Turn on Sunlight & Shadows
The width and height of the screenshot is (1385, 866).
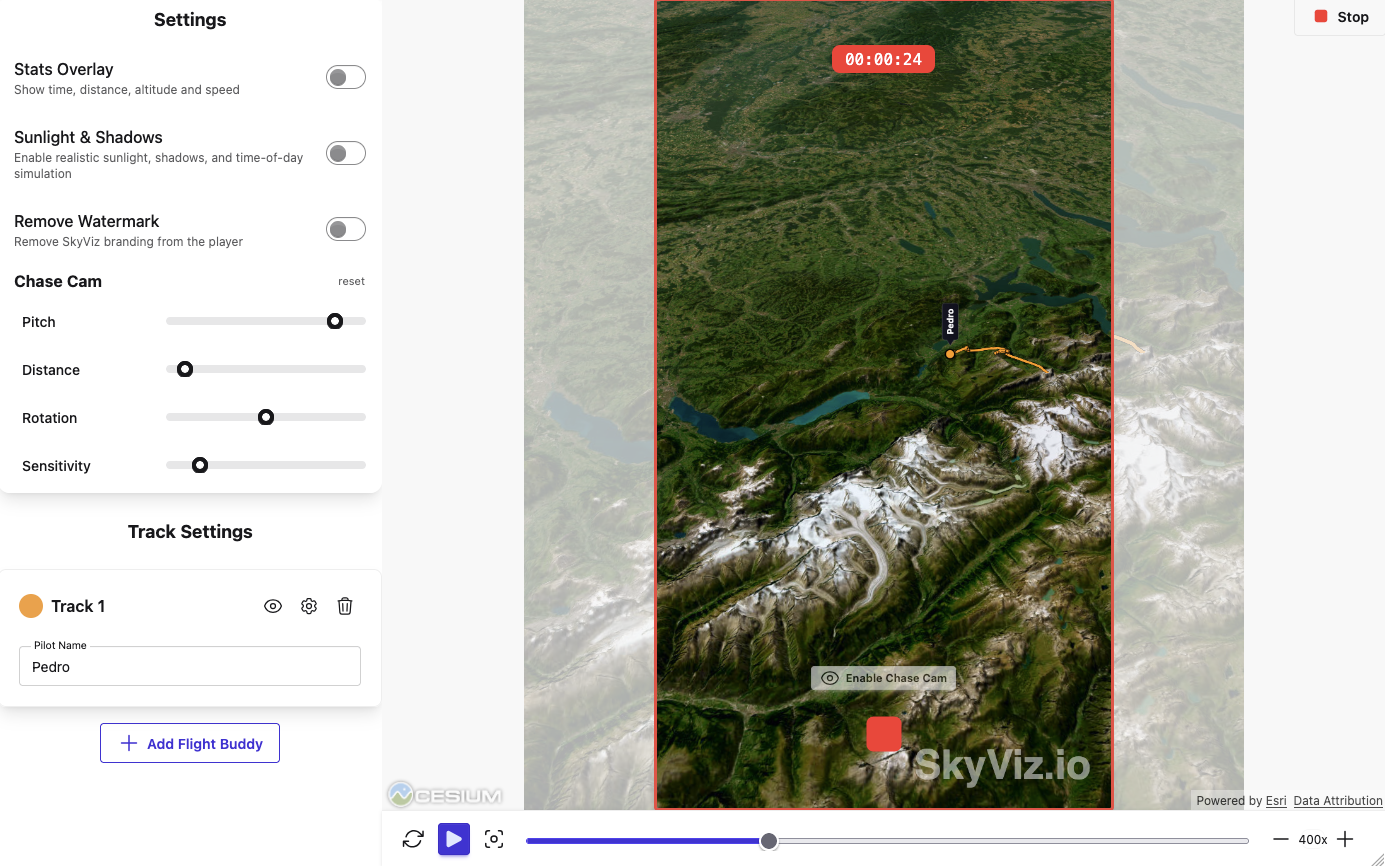pos(345,152)
